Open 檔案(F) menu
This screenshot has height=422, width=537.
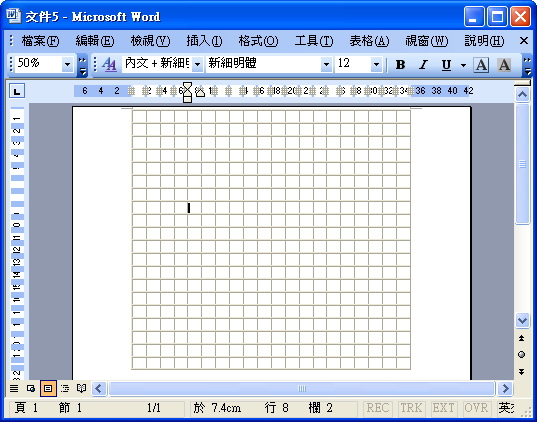pos(40,41)
